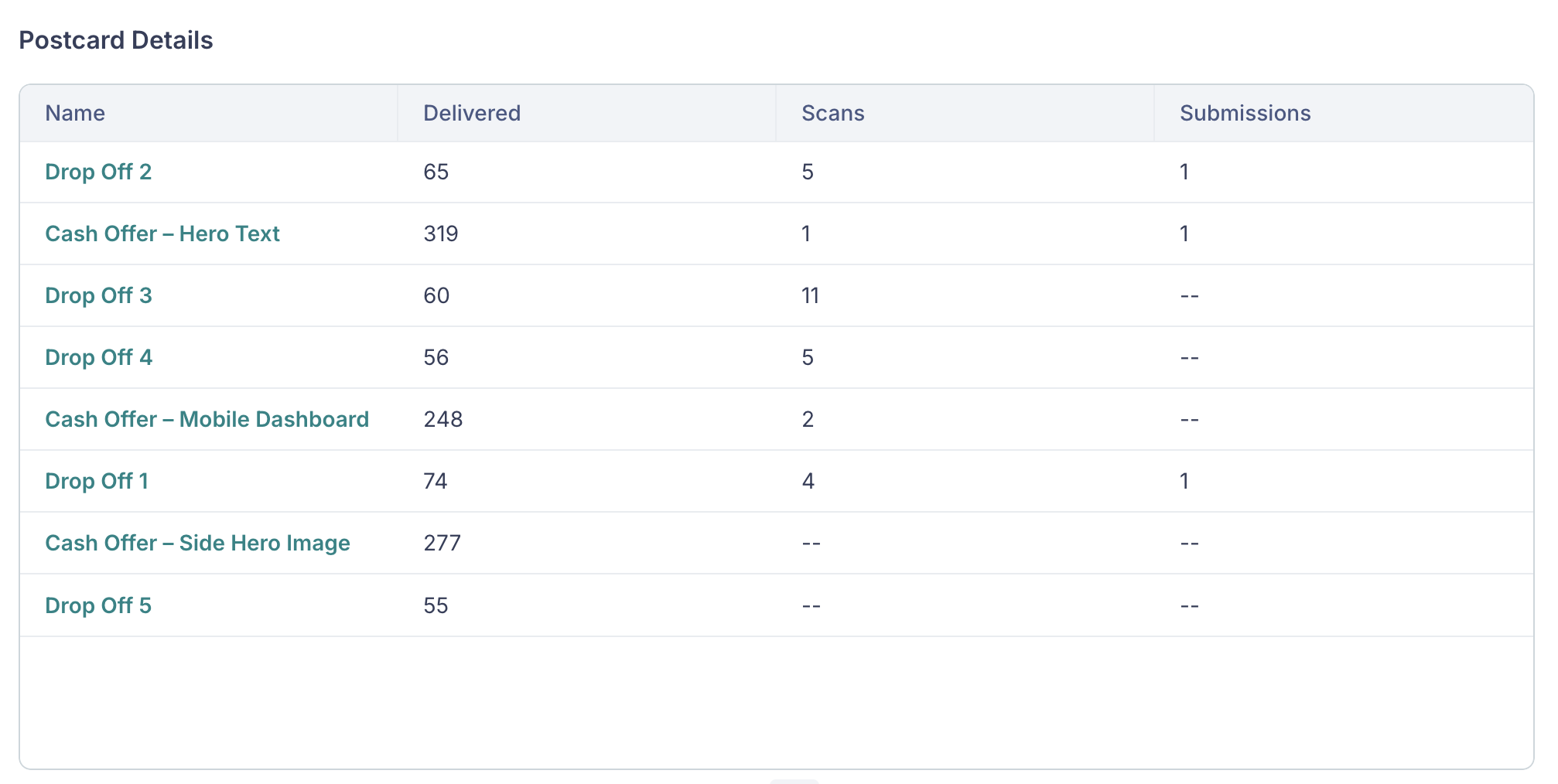Select scans value for Cash Offer – Mobile Dashboard

(808, 419)
